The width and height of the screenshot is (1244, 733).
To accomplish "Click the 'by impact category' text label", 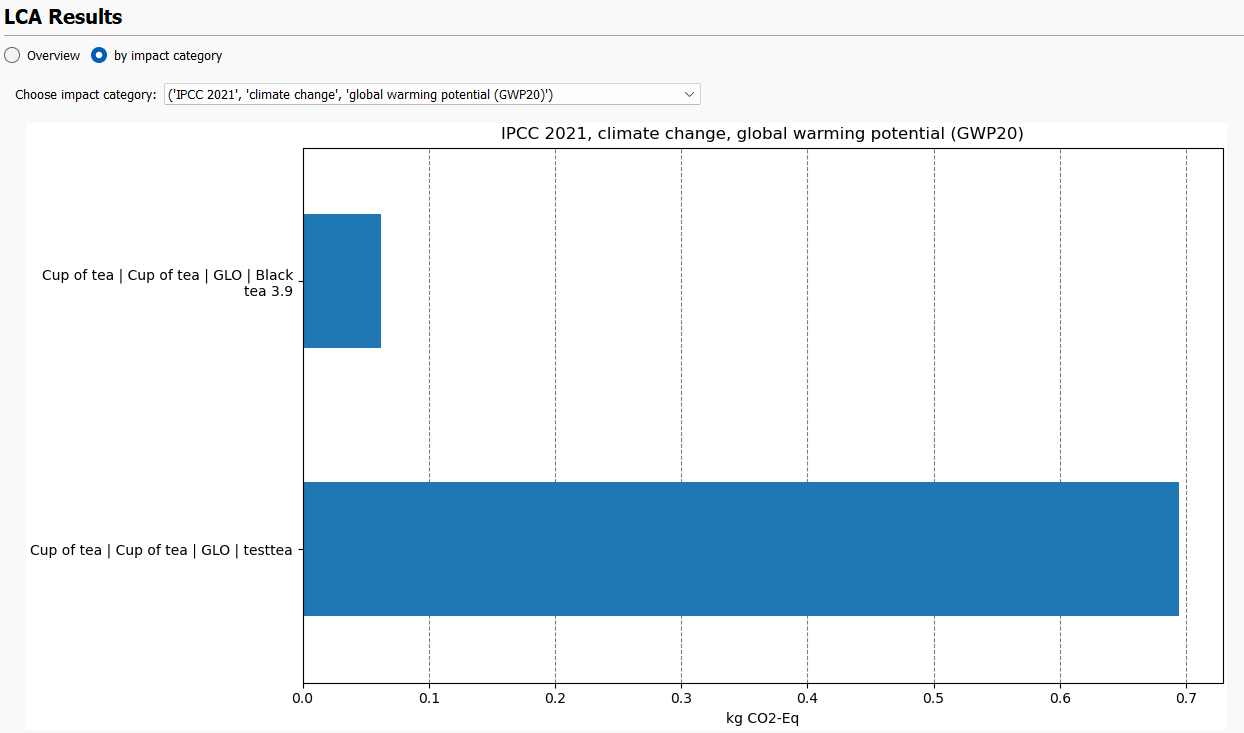I will [x=165, y=55].
